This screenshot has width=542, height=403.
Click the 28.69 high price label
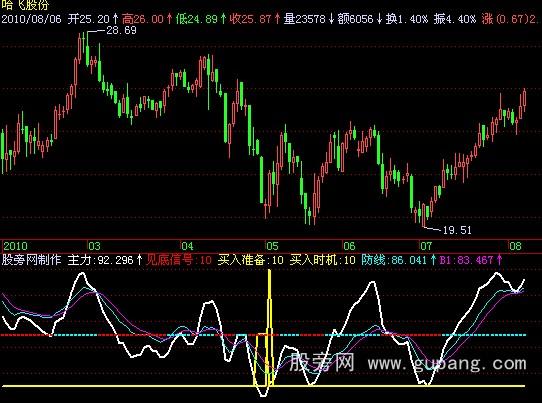coord(121,30)
